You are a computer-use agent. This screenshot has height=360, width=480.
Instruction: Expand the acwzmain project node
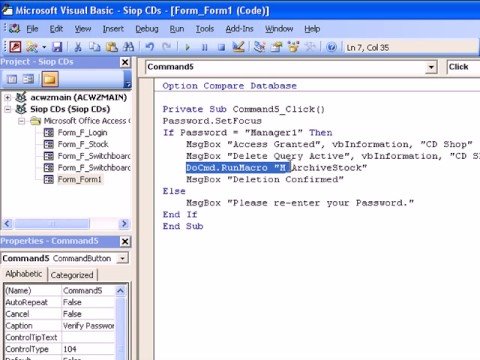point(7,98)
